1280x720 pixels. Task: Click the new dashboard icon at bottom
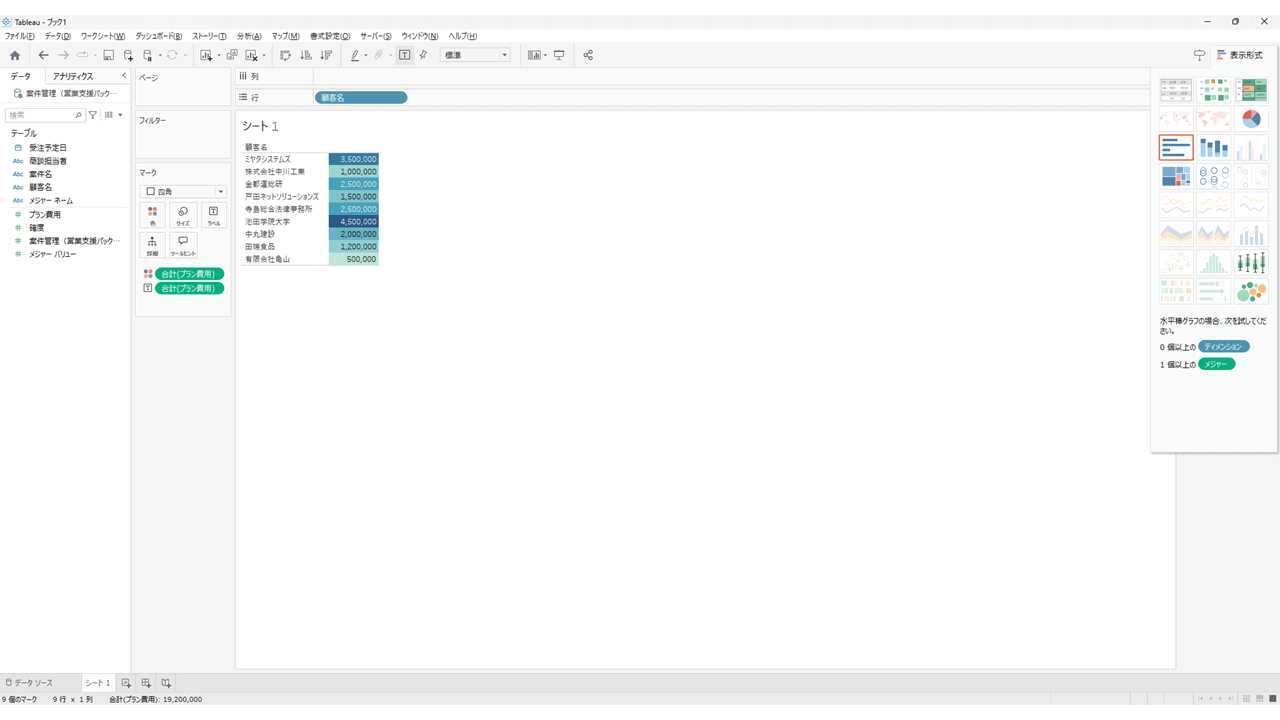pos(146,683)
